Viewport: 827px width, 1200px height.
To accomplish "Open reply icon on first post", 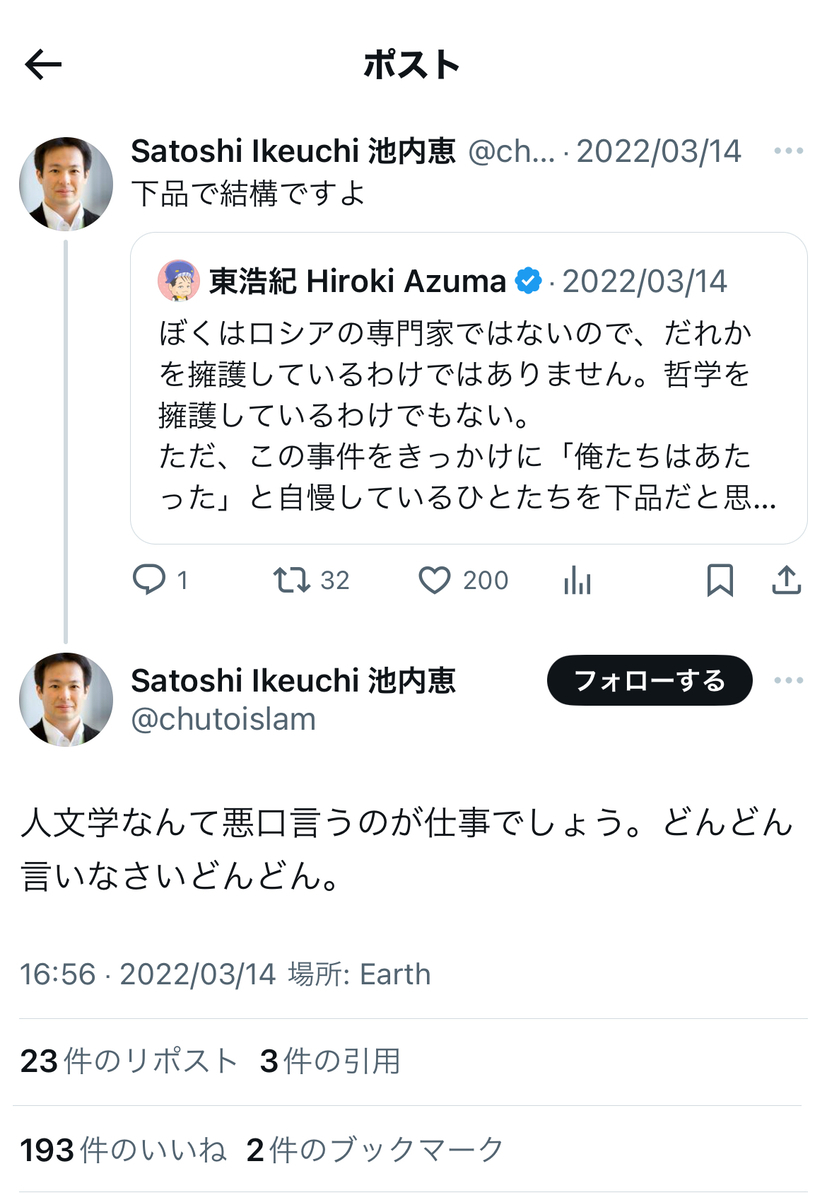I will tap(148, 580).
